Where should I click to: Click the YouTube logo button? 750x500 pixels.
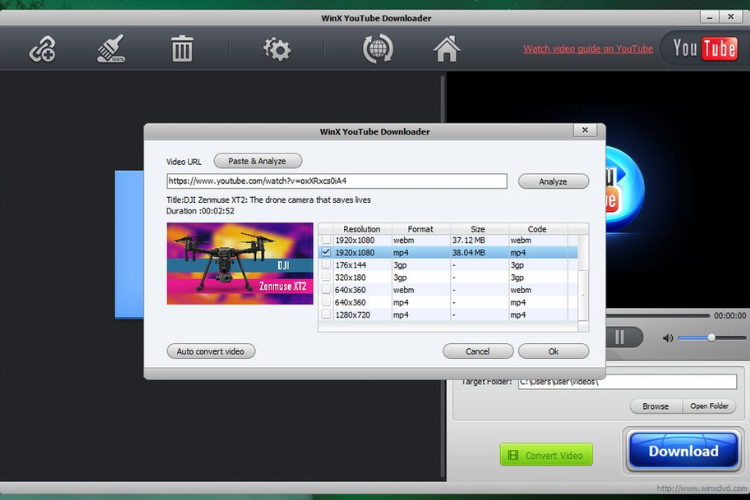click(x=705, y=48)
